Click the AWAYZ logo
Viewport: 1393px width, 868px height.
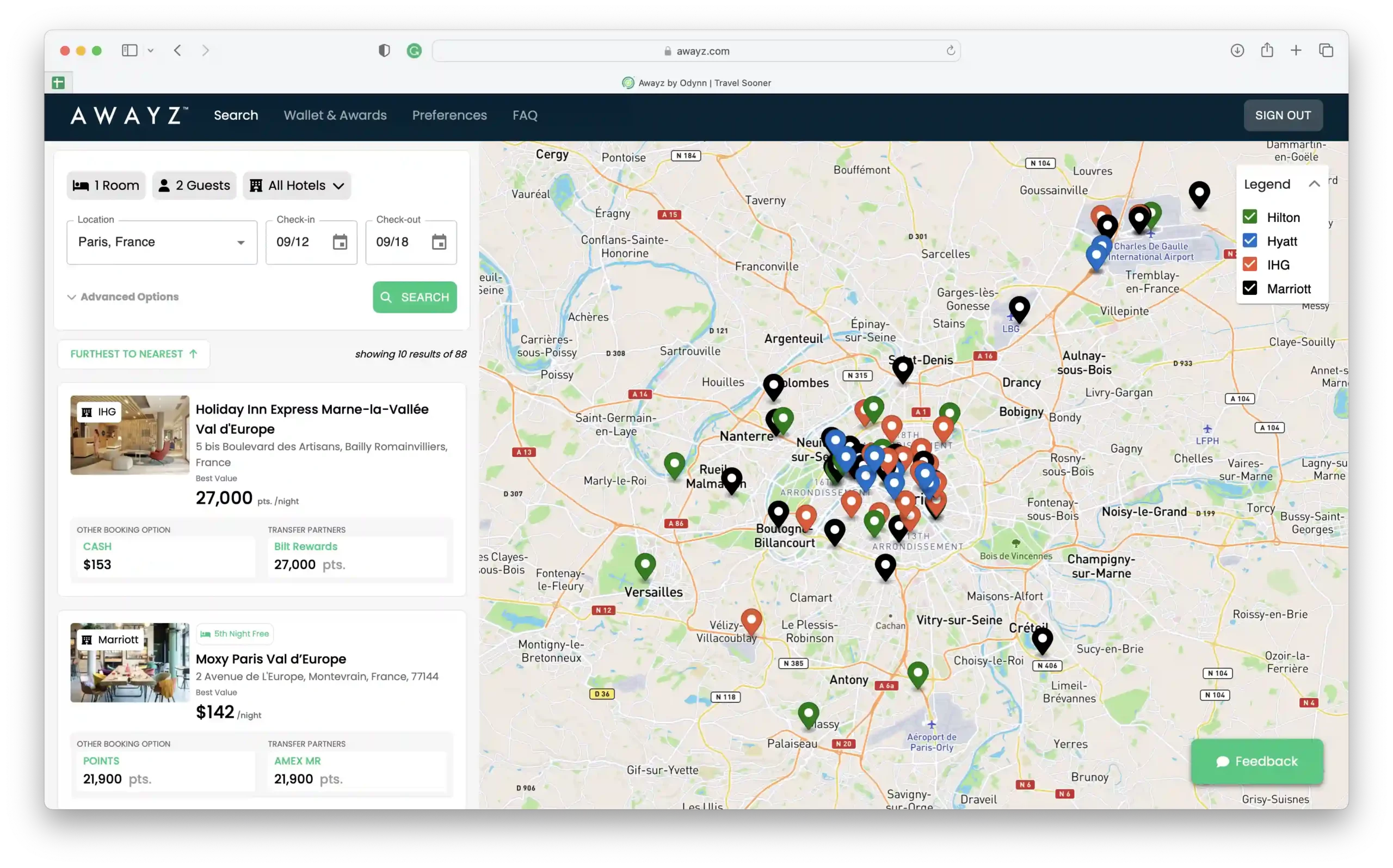point(128,115)
